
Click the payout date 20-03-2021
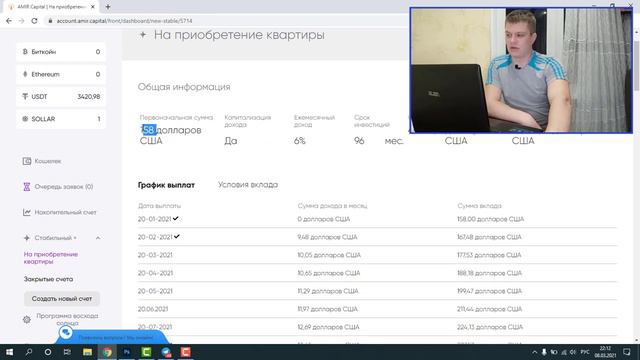[155, 255]
